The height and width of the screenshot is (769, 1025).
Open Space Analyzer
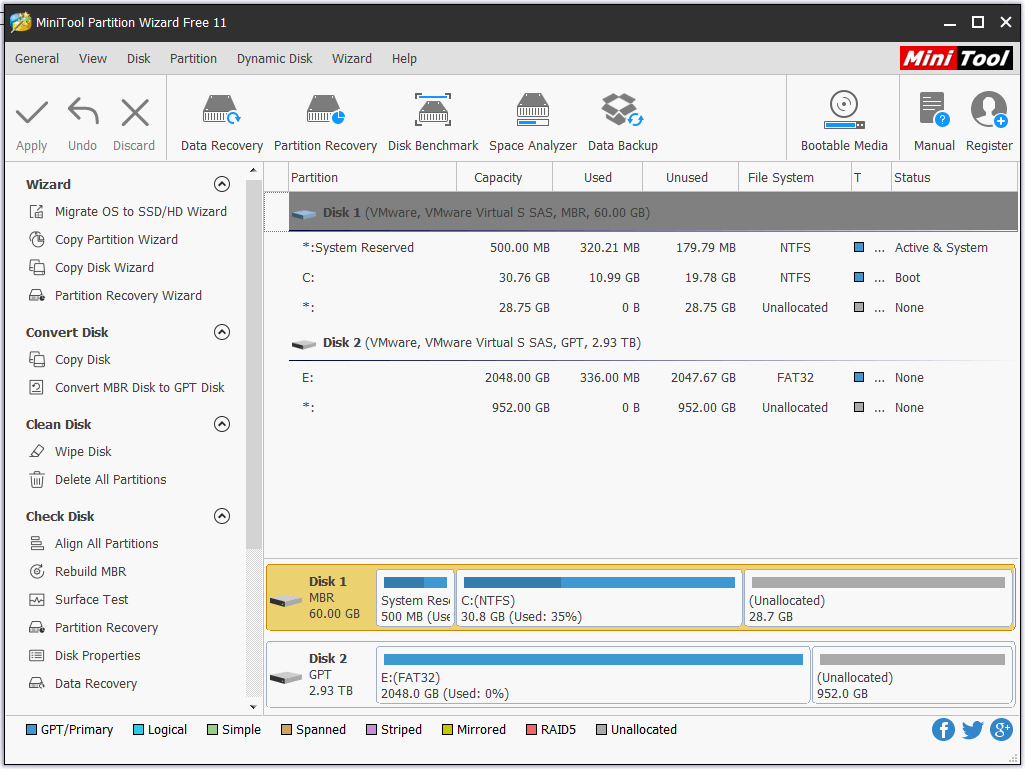[533, 122]
